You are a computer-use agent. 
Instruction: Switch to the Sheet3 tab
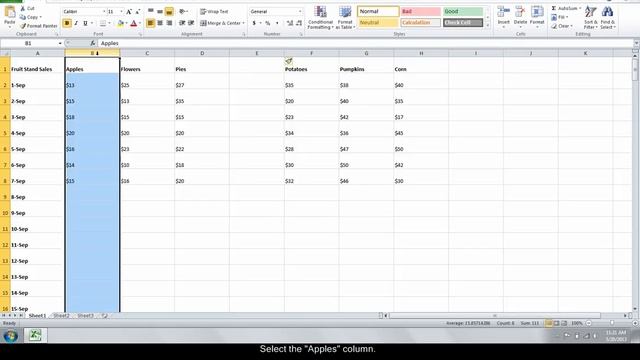pos(85,316)
